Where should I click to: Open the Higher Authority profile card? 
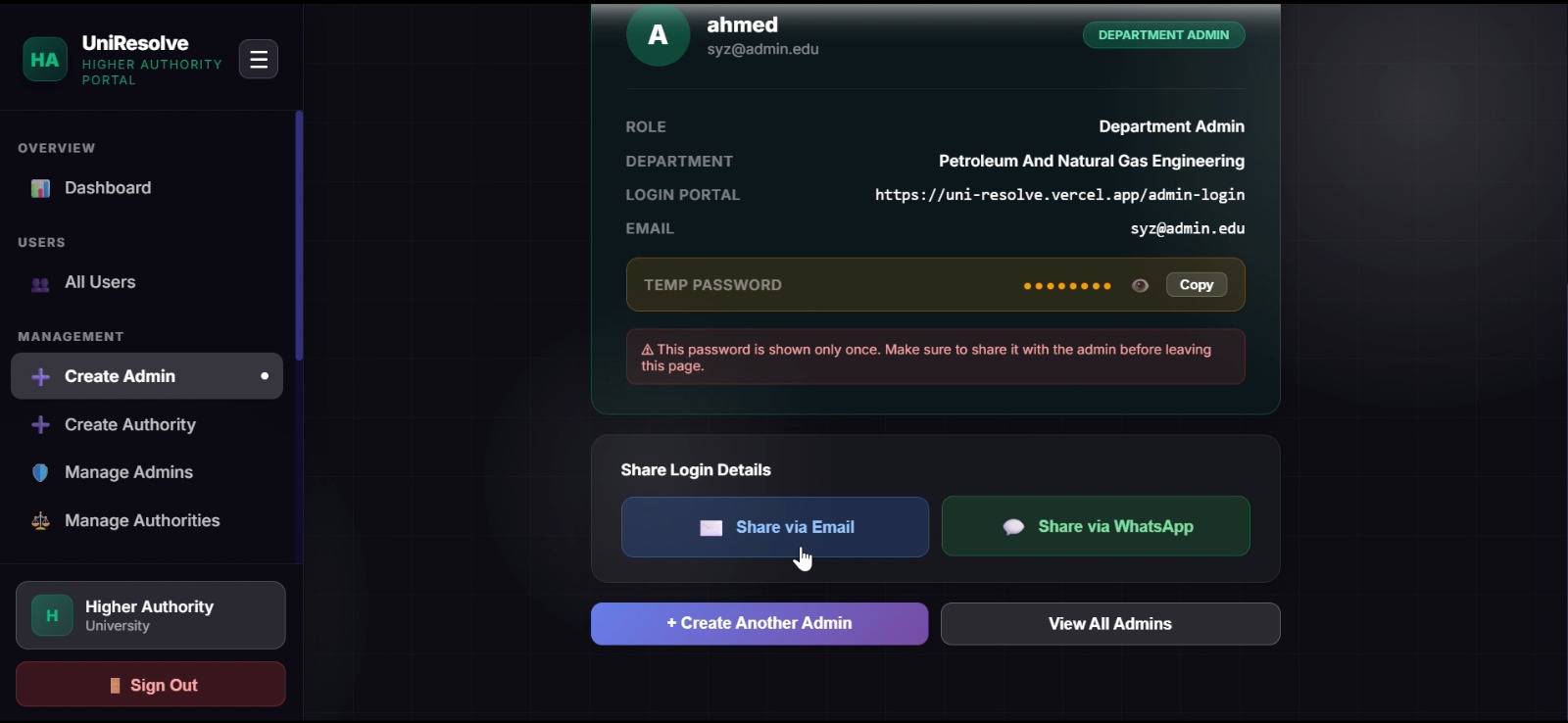coord(151,615)
